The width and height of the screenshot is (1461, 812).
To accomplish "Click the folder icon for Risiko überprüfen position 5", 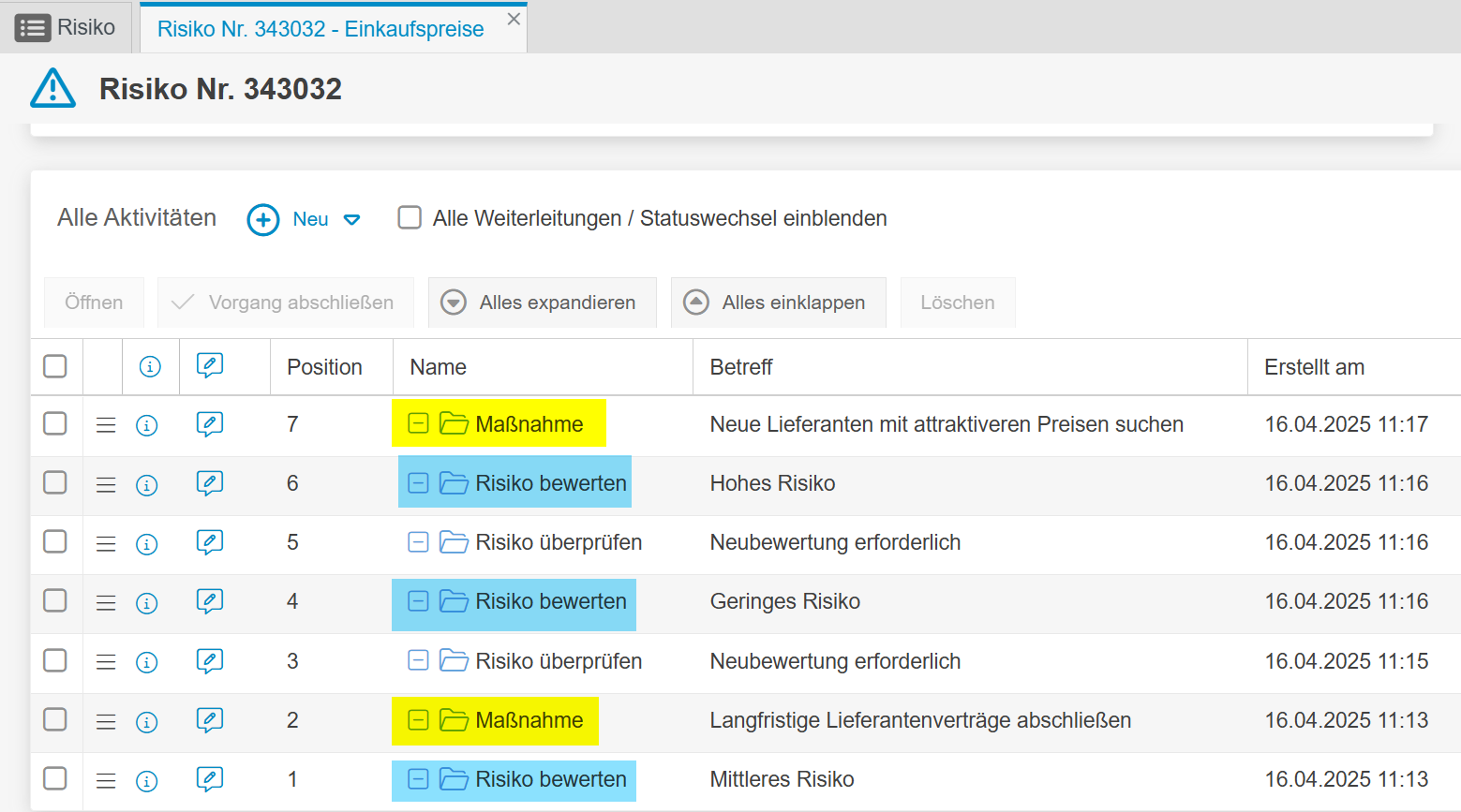I will pyautogui.click(x=454, y=542).
